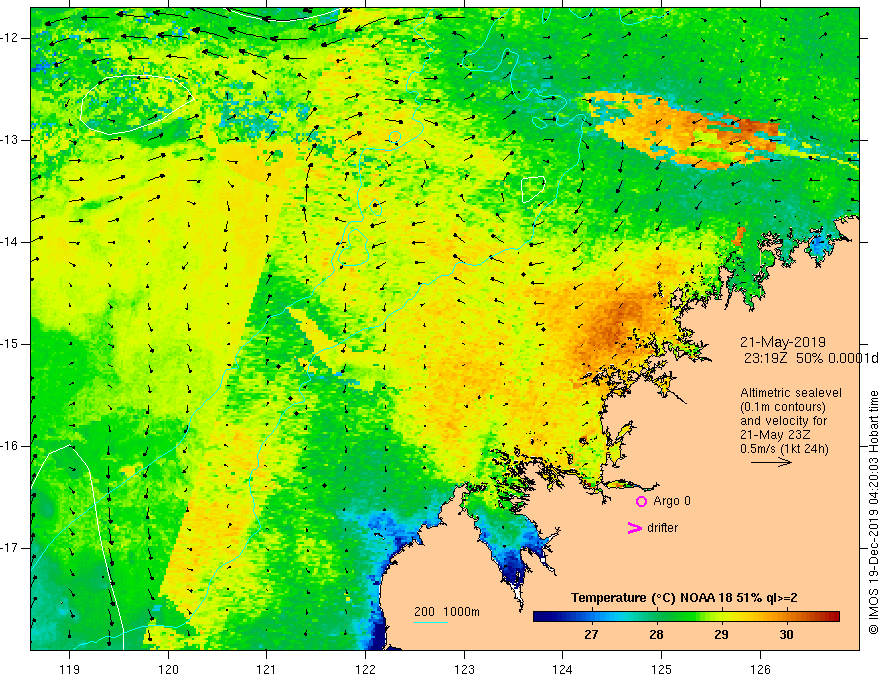
Task: Click the longitude axis label 124
Action: (x=563, y=669)
